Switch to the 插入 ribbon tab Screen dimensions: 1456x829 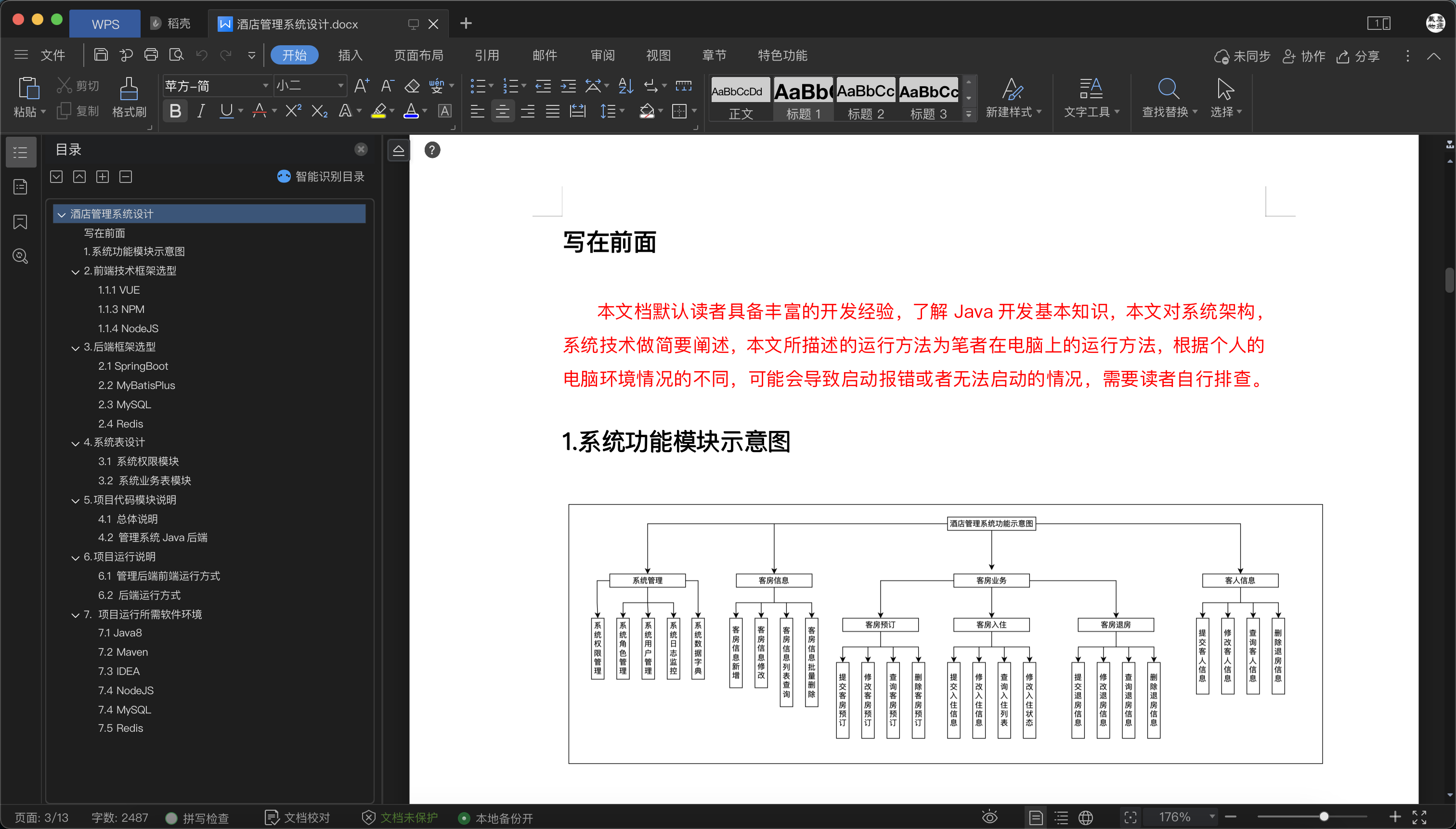pyautogui.click(x=350, y=55)
